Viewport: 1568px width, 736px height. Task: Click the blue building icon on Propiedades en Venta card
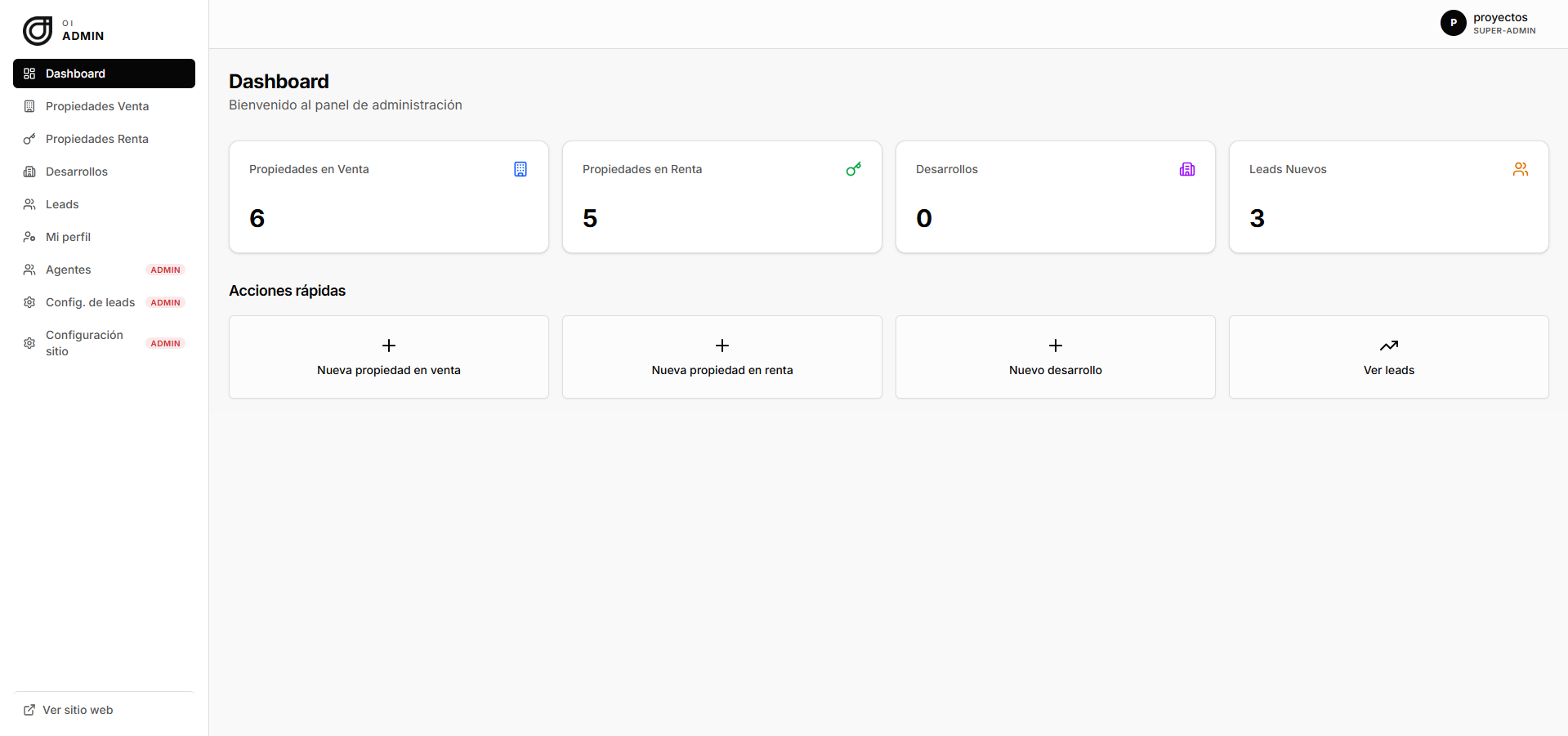click(x=520, y=169)
